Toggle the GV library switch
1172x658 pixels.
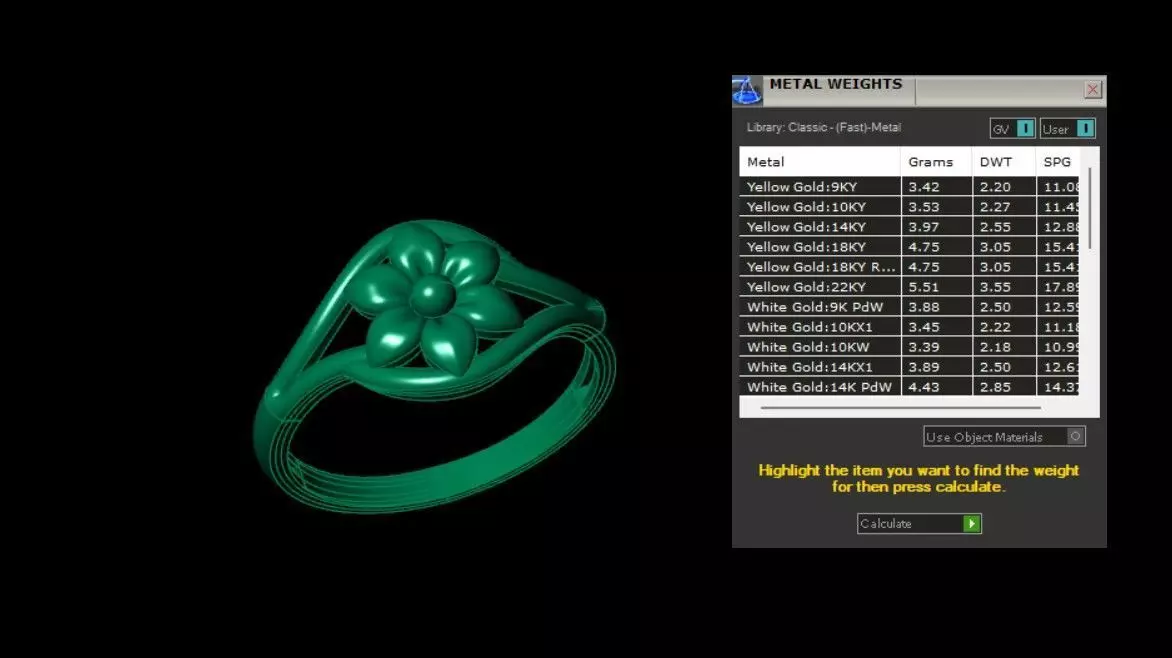click(x=1013, y=129)
